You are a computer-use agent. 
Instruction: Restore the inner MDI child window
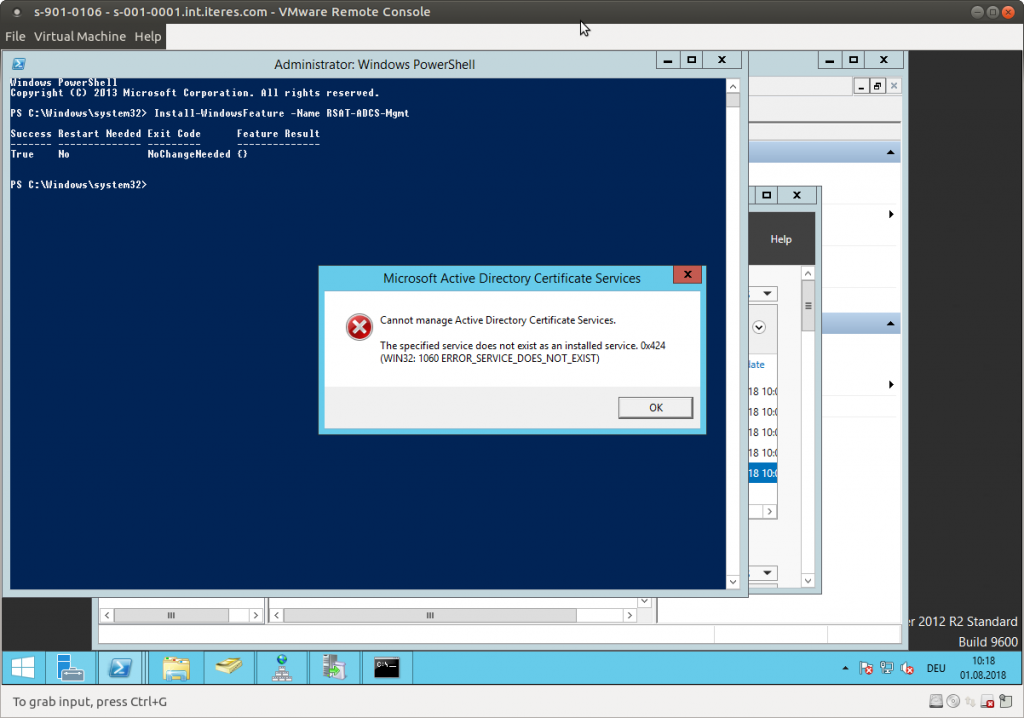click(878, 86)
